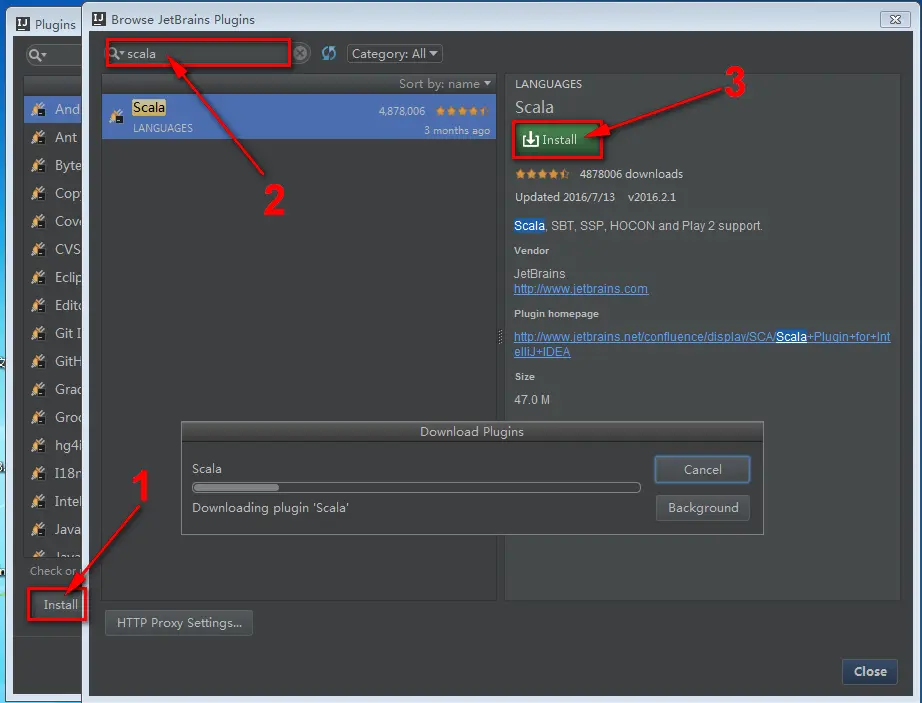This screenshot has height=703, width=922.
Task: Click the hg4i plugin icon in Plugins list
Action: 38,445
